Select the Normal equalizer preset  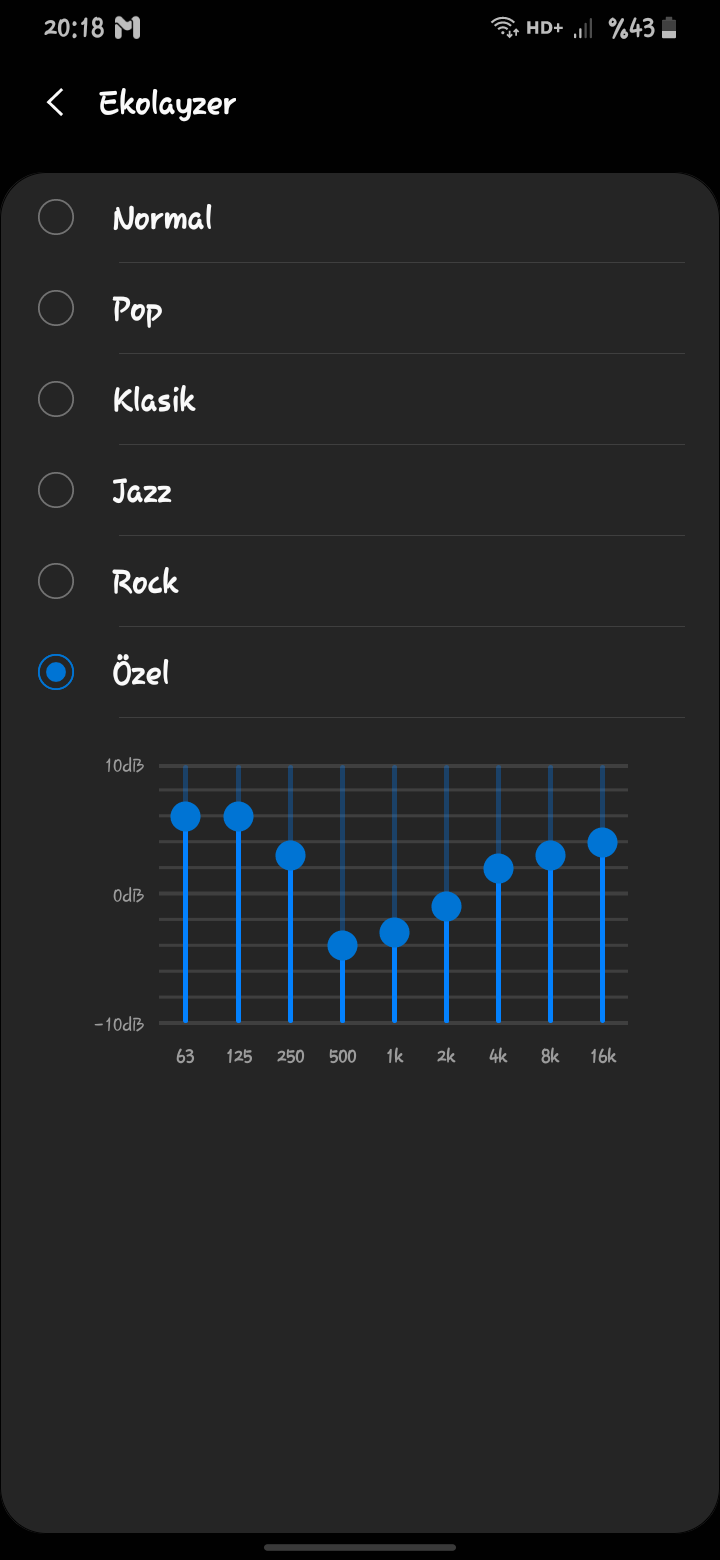[x=56, y=217]
